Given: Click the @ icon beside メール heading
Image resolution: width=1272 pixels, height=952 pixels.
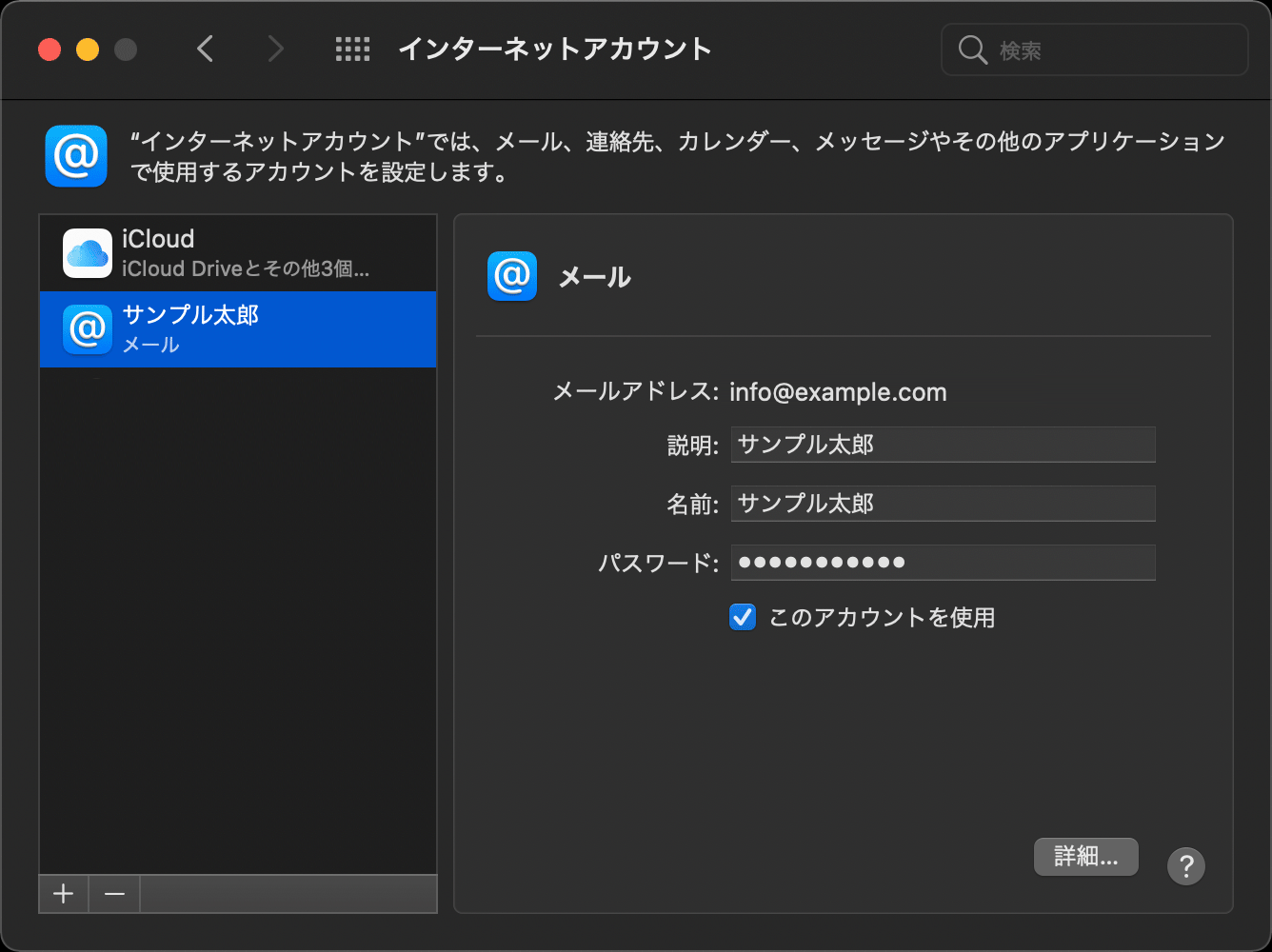Looking at the screenshot, I should pyautogui.click(x=512, y=277).
